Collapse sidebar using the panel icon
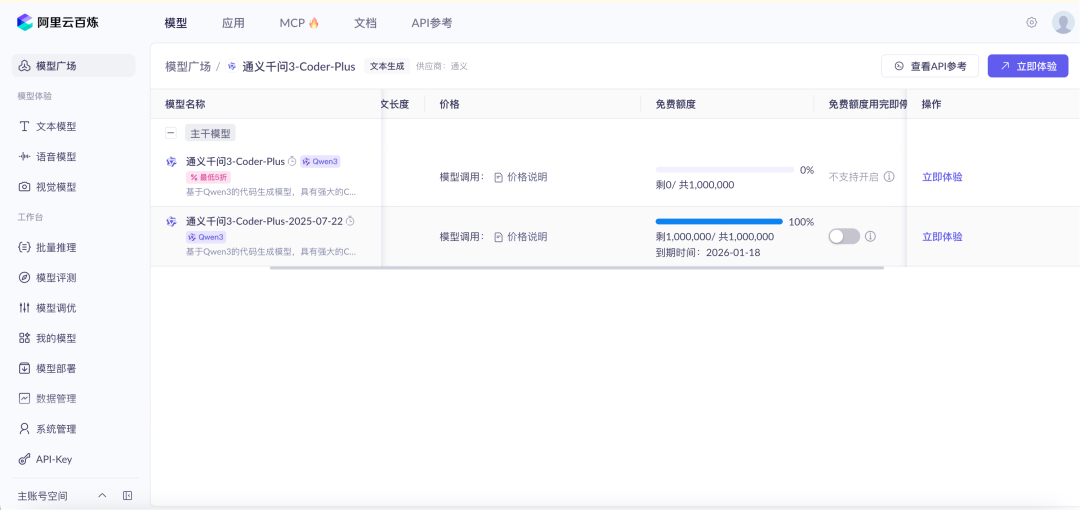The height and width of the screenshot is (510, 1080). pyautogui.click(x=127, y=496)
